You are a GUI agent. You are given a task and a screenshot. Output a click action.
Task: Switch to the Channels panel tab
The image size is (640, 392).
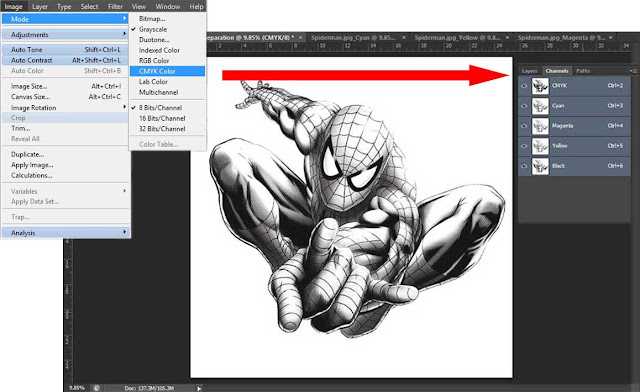557,71
